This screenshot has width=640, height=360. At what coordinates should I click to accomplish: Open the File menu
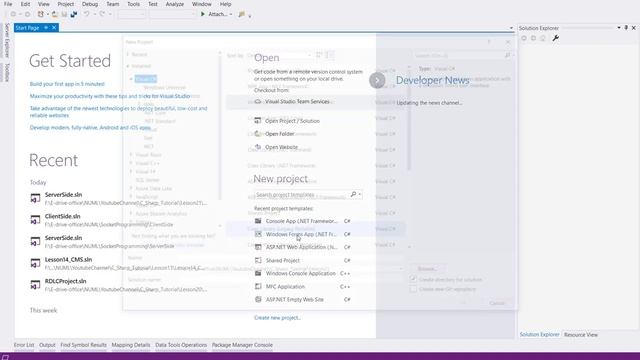tap(8, 4)
